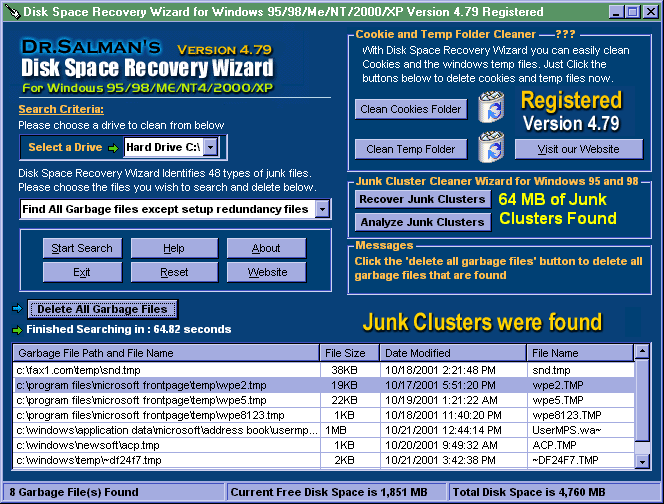Sort by File Name column header
Screen dimensions: 664x504
pyautogui.click(x=580, y=353)
